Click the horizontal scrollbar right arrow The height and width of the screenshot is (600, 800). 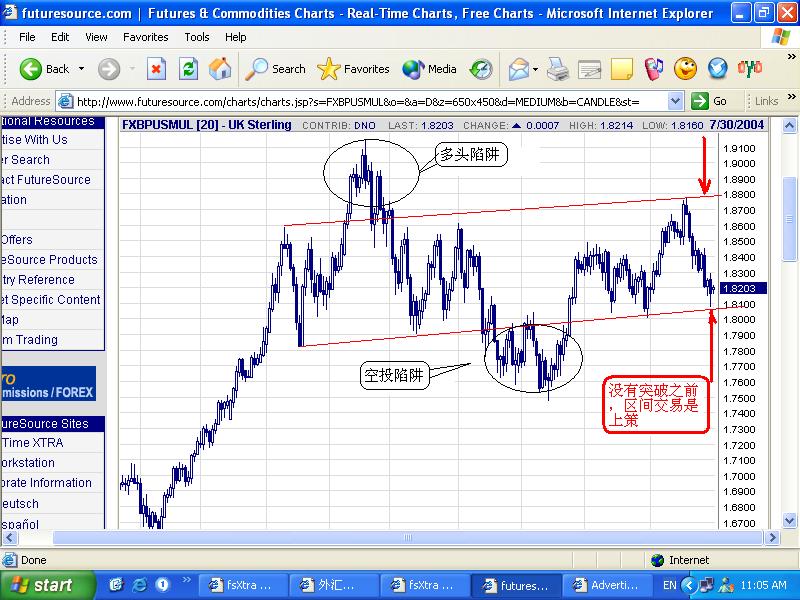[771, 537]
